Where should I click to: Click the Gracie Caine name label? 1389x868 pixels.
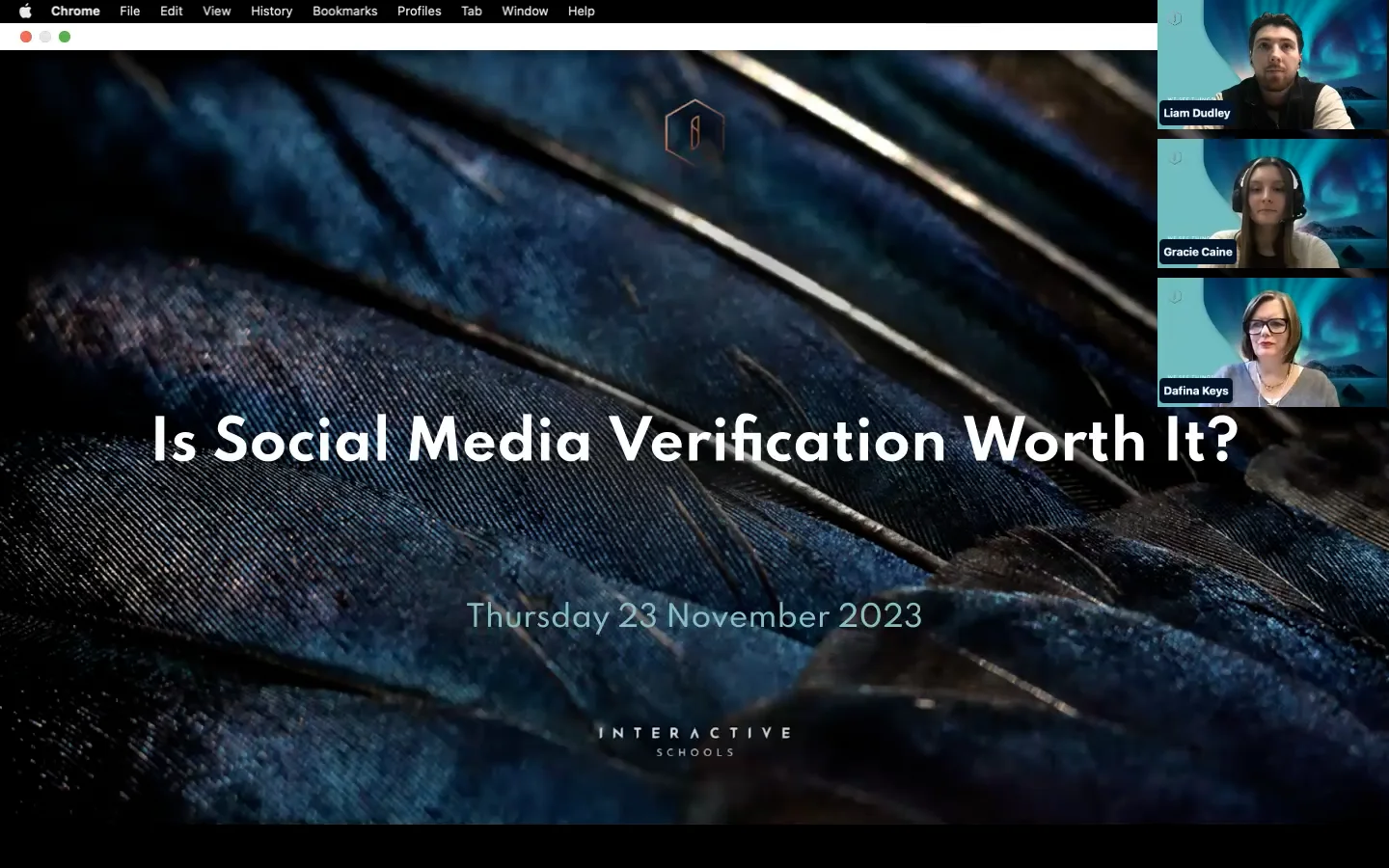pyautogui.click(x=1198, y=252)
